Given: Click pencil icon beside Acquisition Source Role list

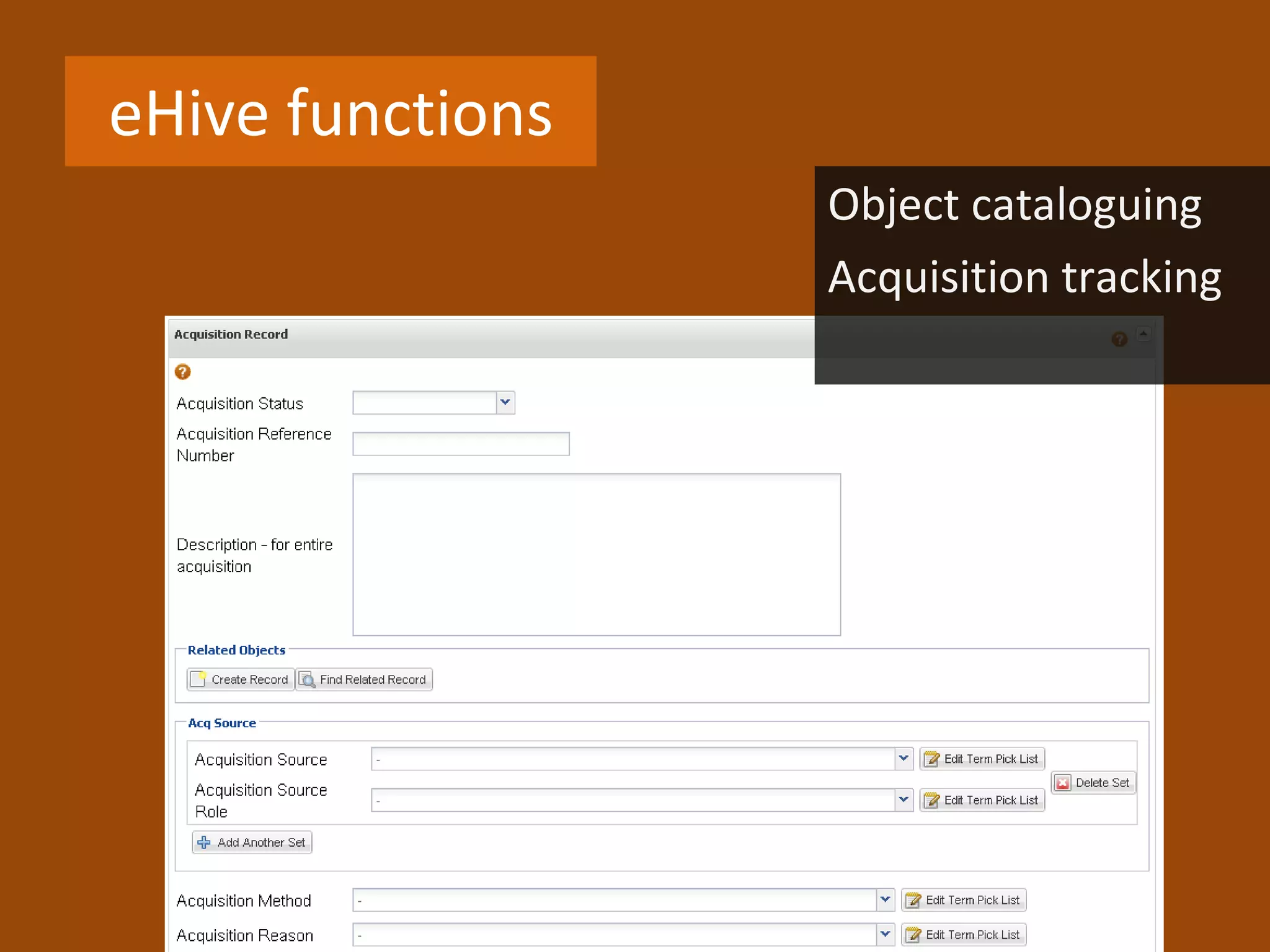Looking at the screenshot, I should [931, 800].
